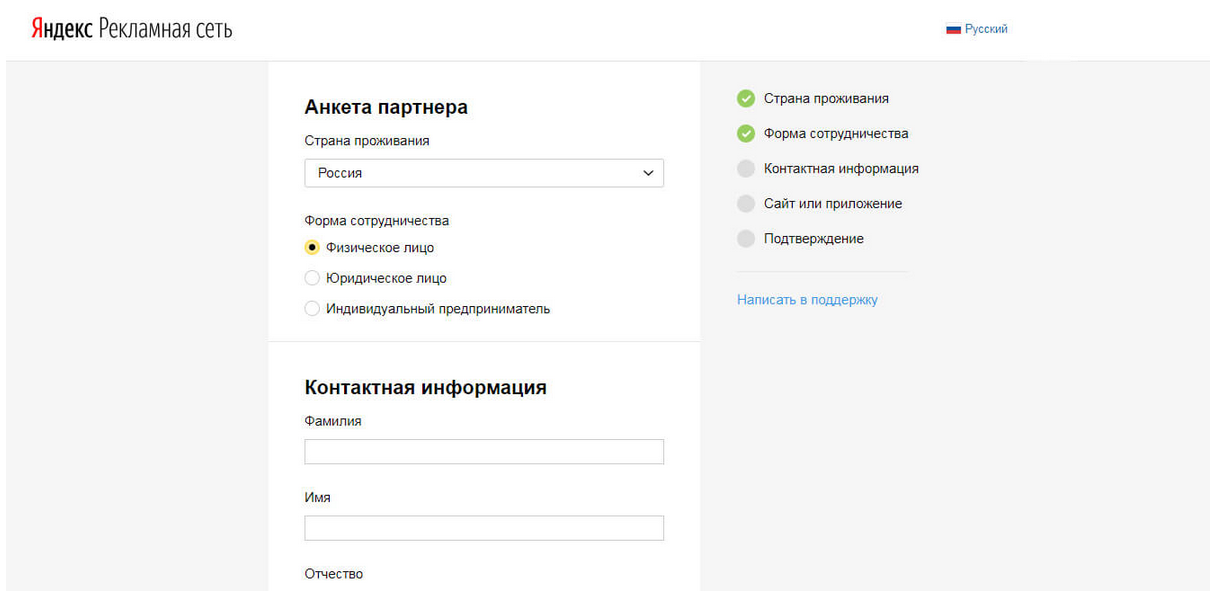
Task: Click into the Фамилия input field
Action: pos(483,452)
